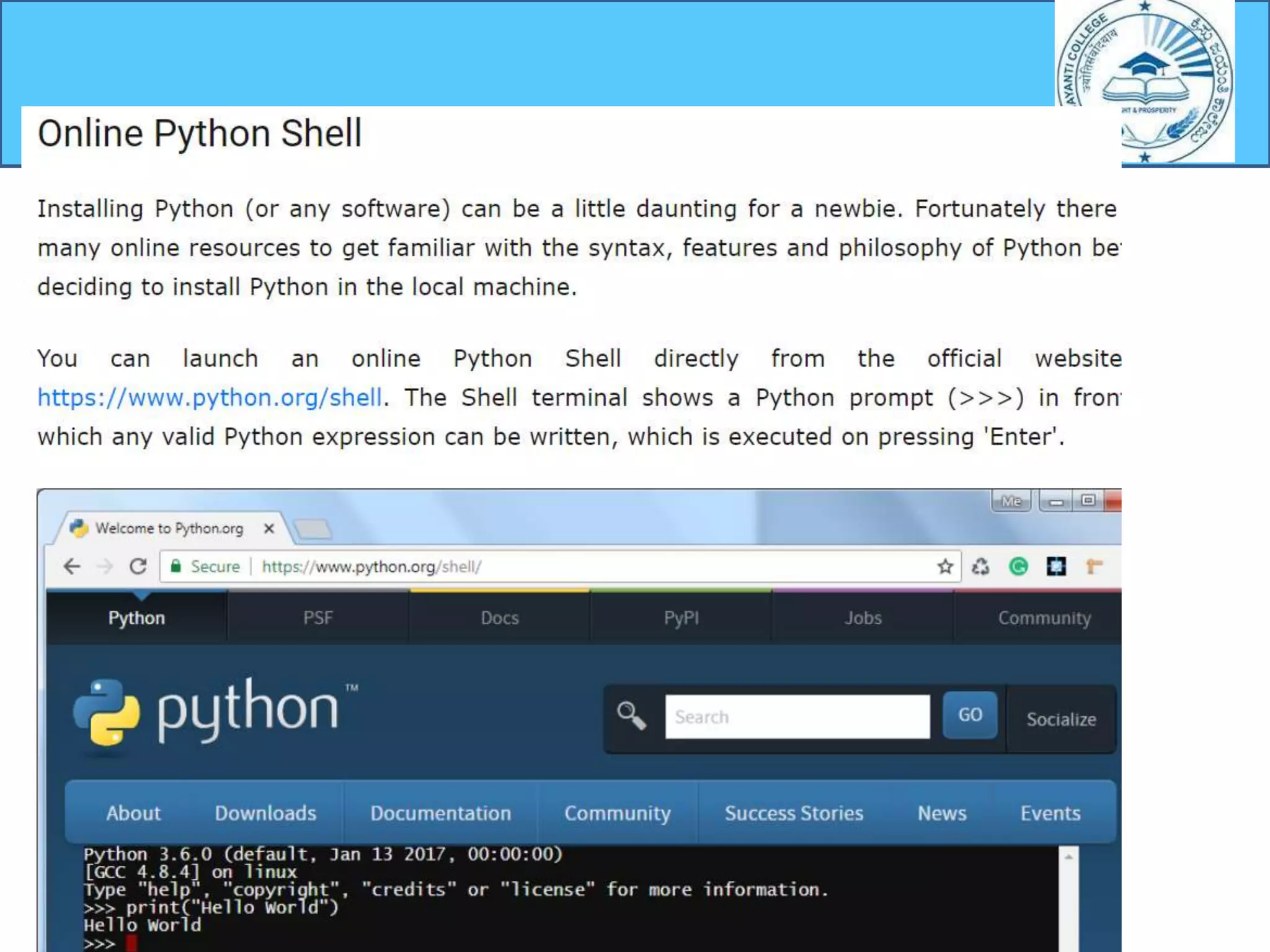Click the browser forward arrow
The height and width of the screenshot is (952, 1270).
105,566
